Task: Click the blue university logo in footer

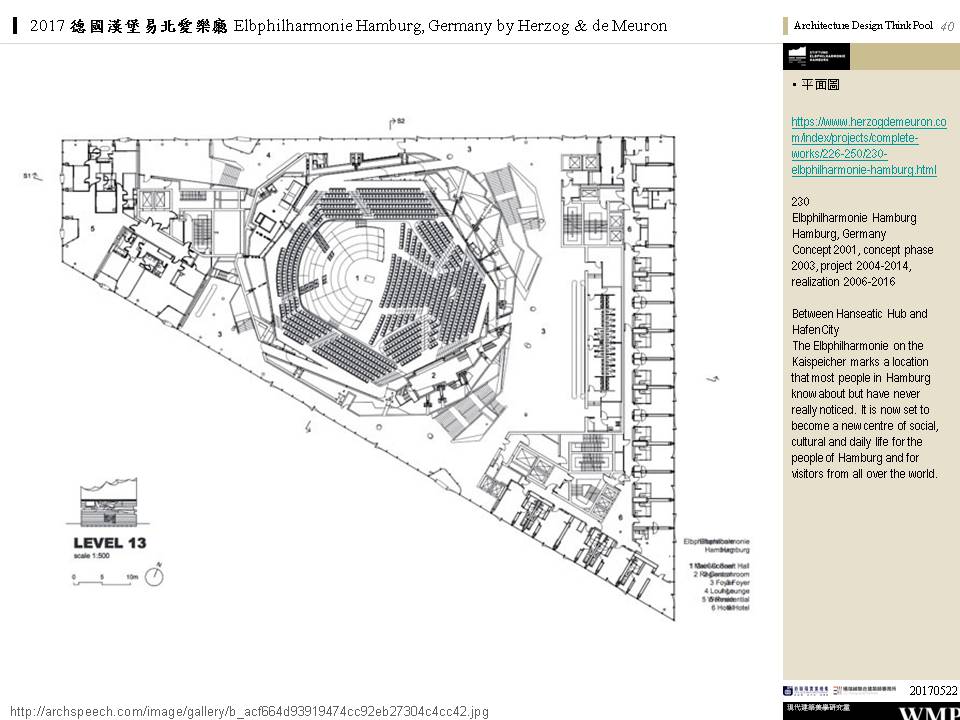Action: tap(806, 691)
